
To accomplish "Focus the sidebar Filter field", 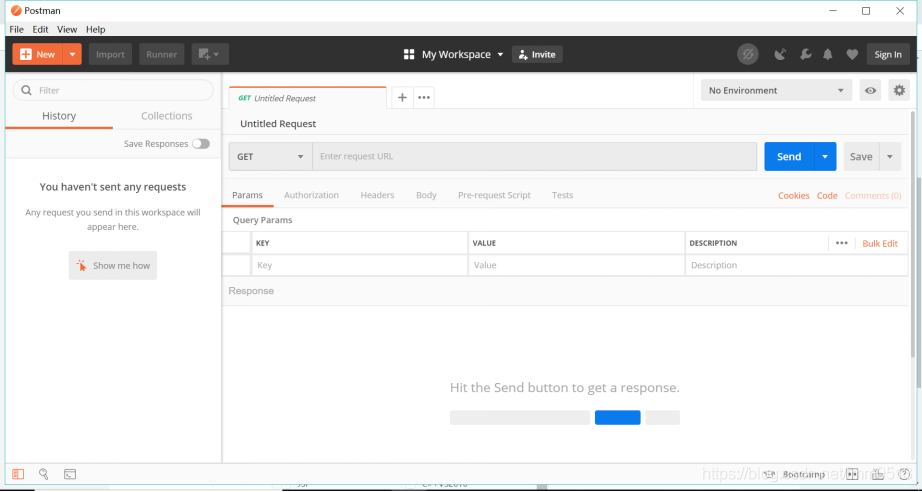I will 113,90.
